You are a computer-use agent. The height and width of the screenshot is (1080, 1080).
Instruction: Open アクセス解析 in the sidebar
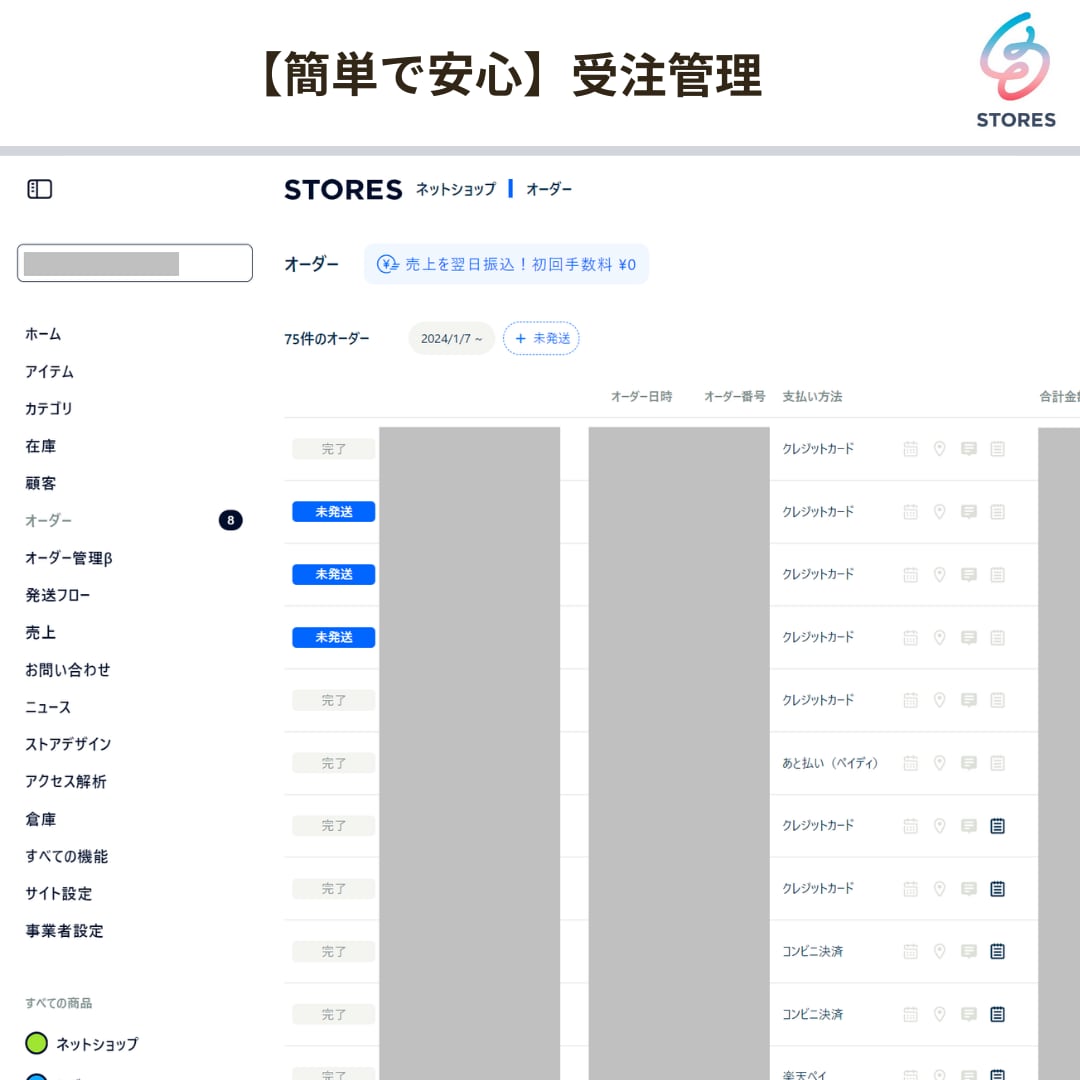(65, 781)
